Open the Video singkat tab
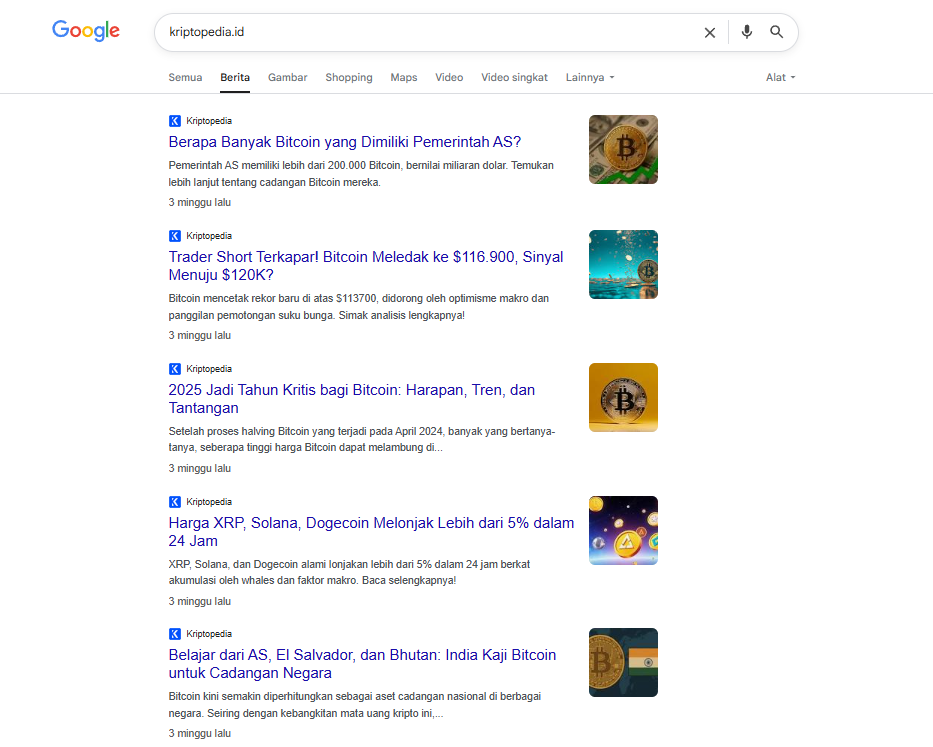933x747 pixels. [x=514, y=77]
